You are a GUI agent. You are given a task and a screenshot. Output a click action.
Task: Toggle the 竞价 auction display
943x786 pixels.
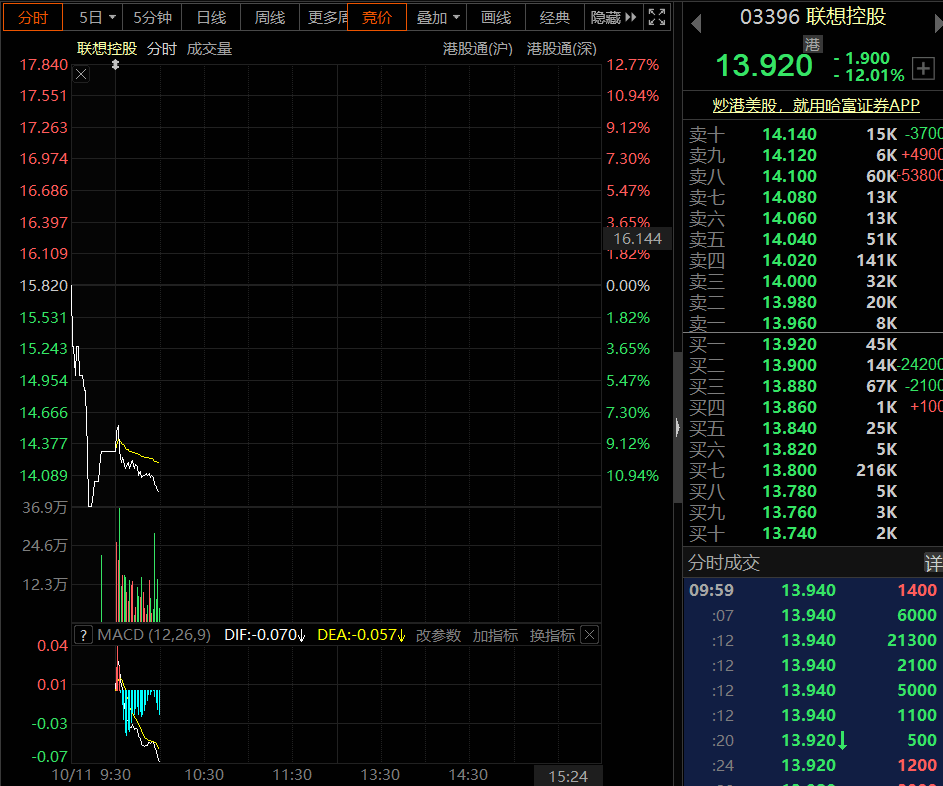pos(377,17)
